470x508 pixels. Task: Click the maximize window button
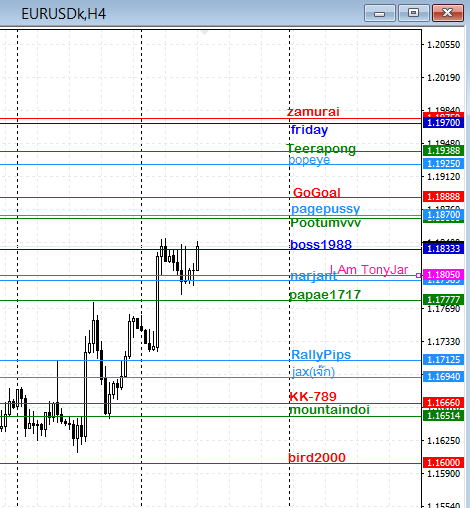(414, 13)
